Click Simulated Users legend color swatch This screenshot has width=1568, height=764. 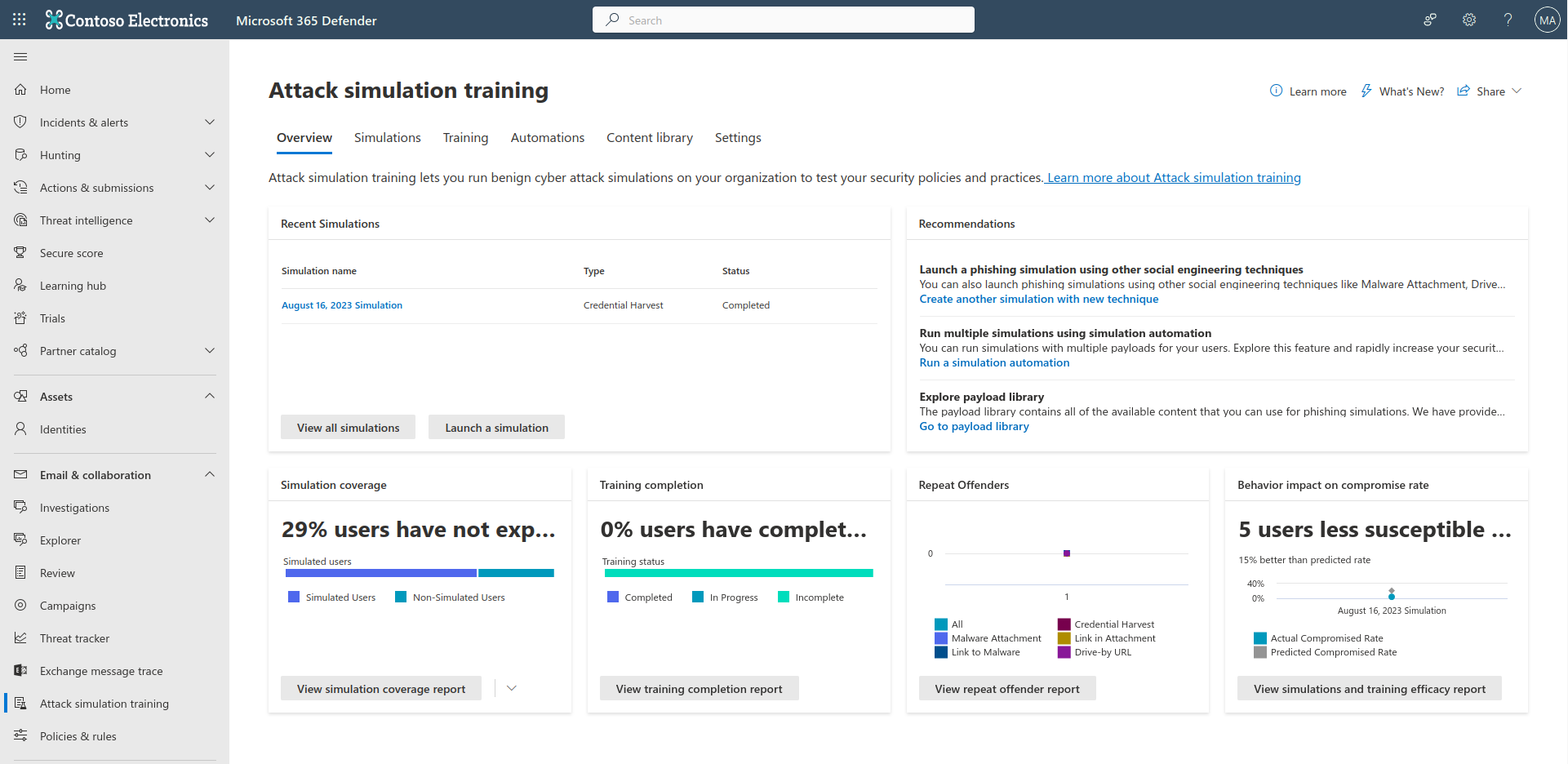click(294, 597)
